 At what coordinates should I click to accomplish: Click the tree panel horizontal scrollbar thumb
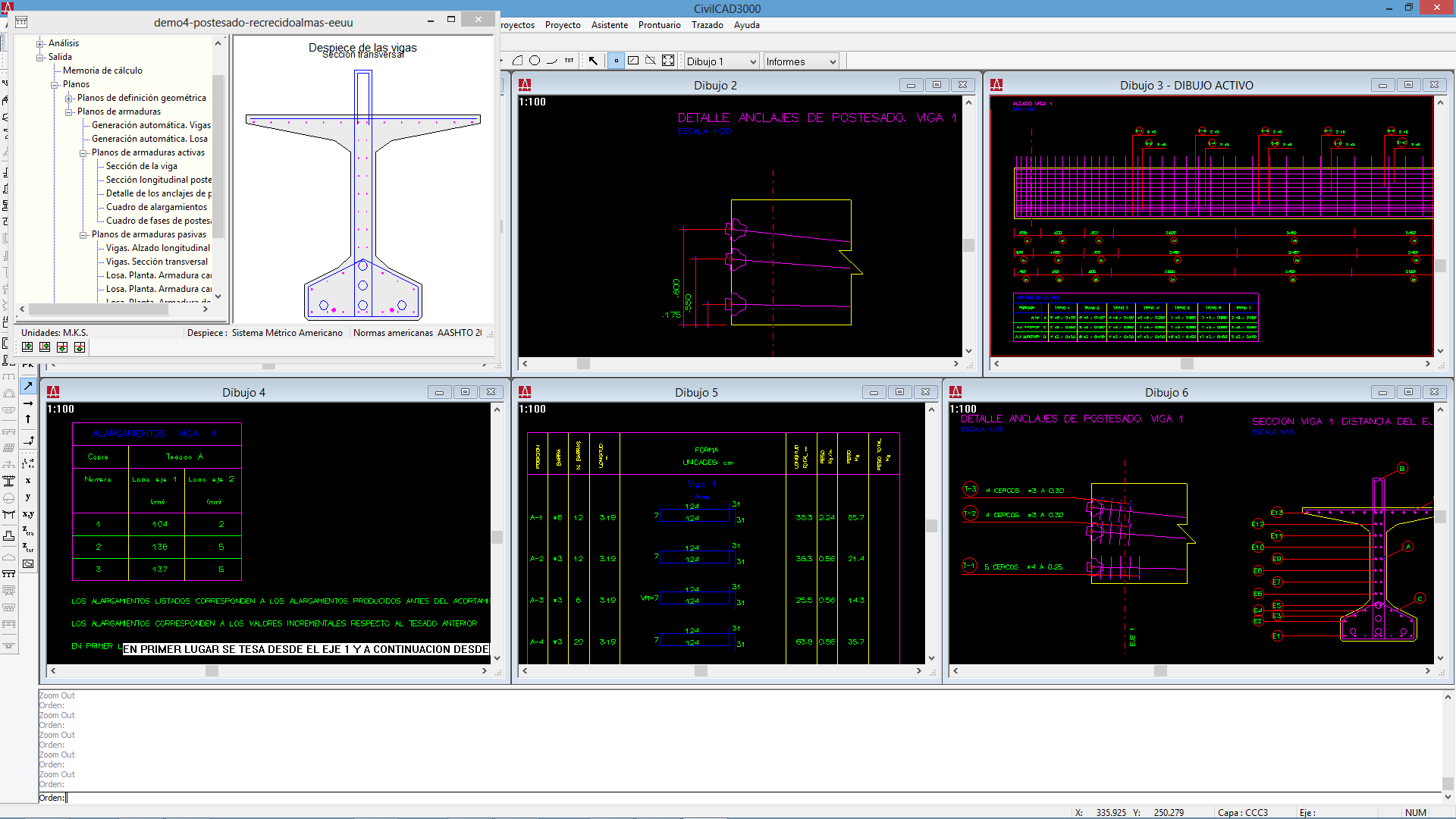click(x=99, y=309)
